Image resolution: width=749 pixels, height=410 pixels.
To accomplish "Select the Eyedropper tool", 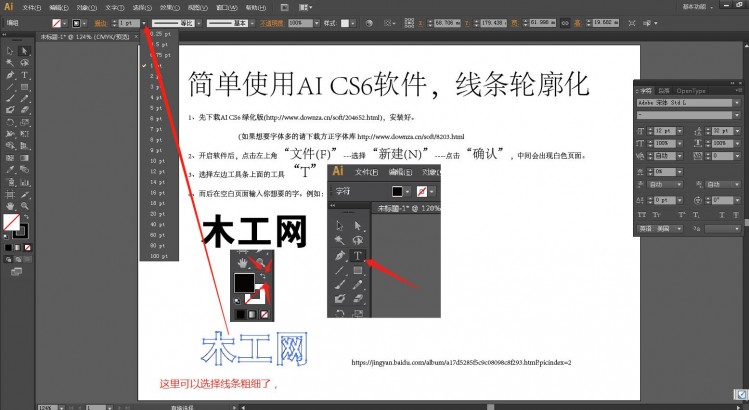I will pos(10,170).
